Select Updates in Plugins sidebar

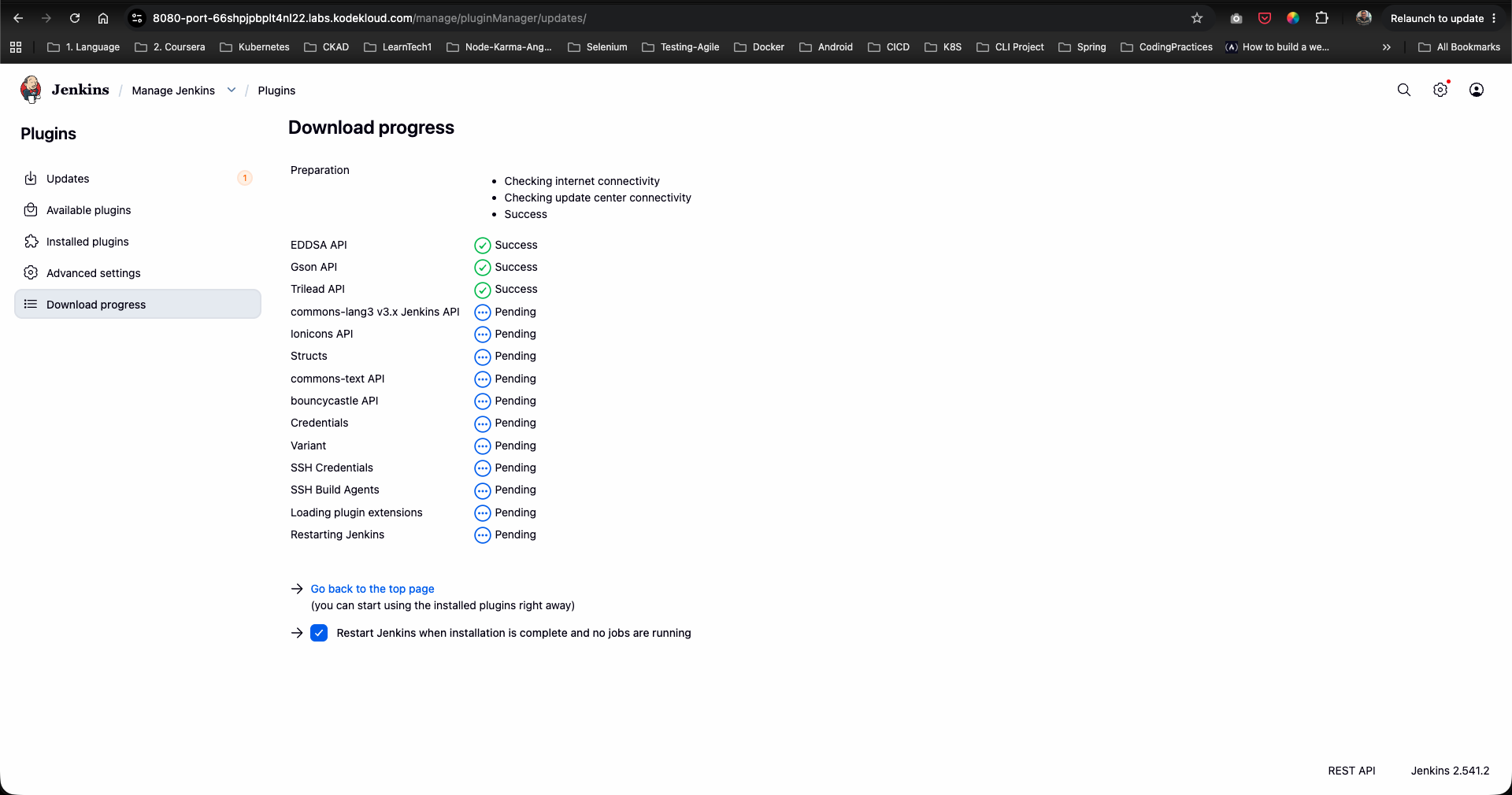click(x=138, y=179)
